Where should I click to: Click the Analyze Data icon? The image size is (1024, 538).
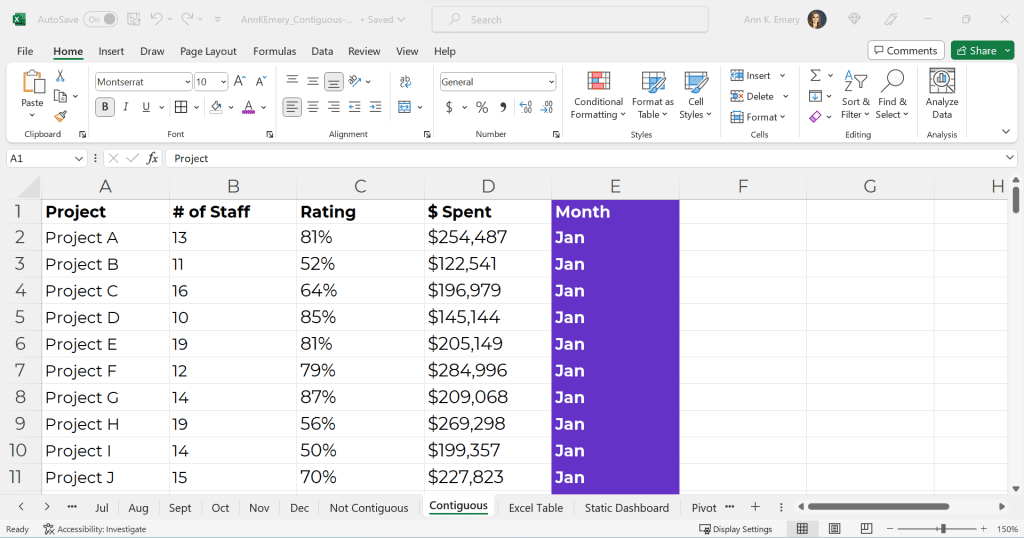tap(942, 82)
